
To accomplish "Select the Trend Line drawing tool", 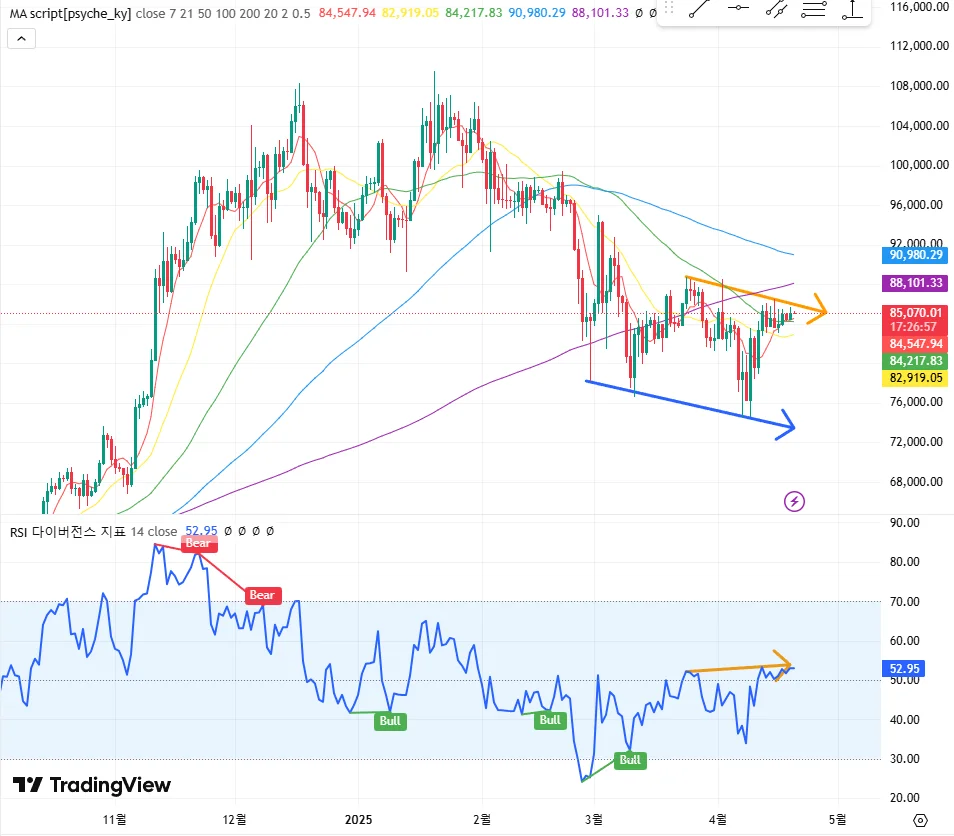I will click(700, 9).
